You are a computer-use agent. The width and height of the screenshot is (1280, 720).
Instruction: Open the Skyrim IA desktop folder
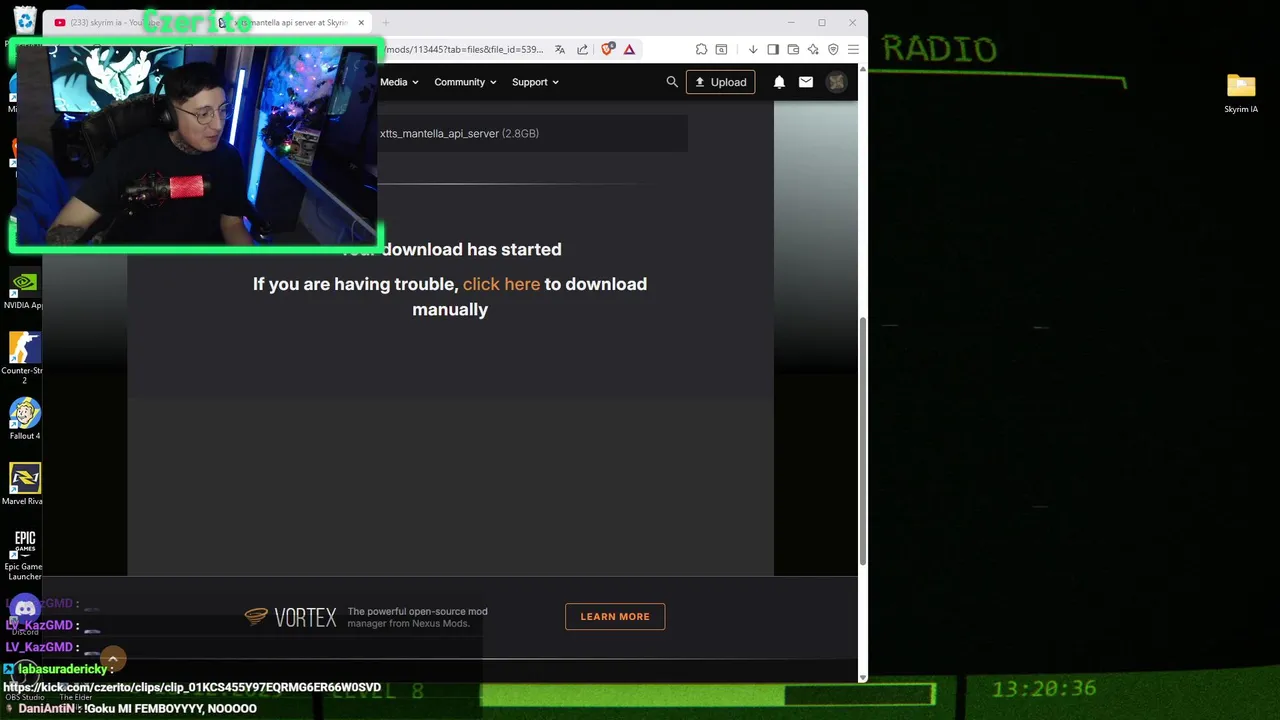pyautogui.click(x=1241, y=93)
